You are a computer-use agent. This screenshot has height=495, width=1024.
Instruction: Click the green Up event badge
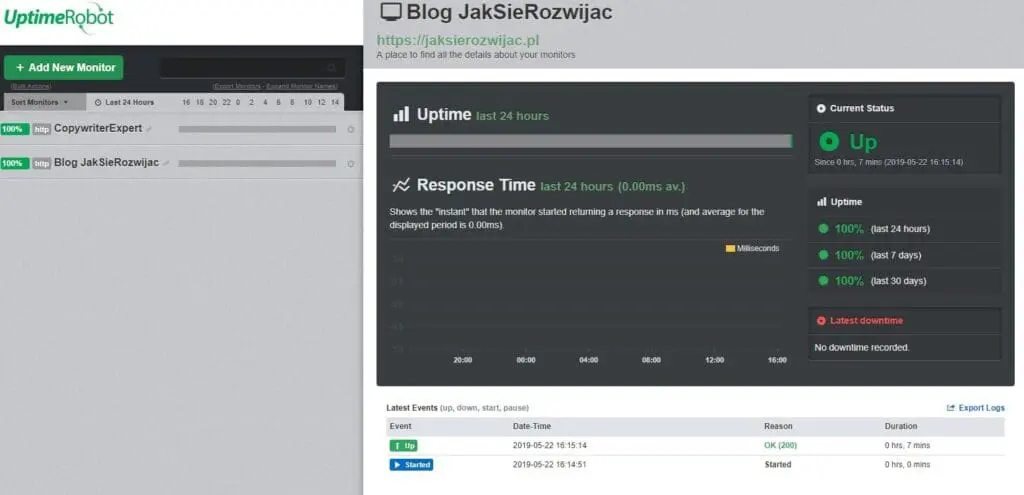click(x=403, y=445)
